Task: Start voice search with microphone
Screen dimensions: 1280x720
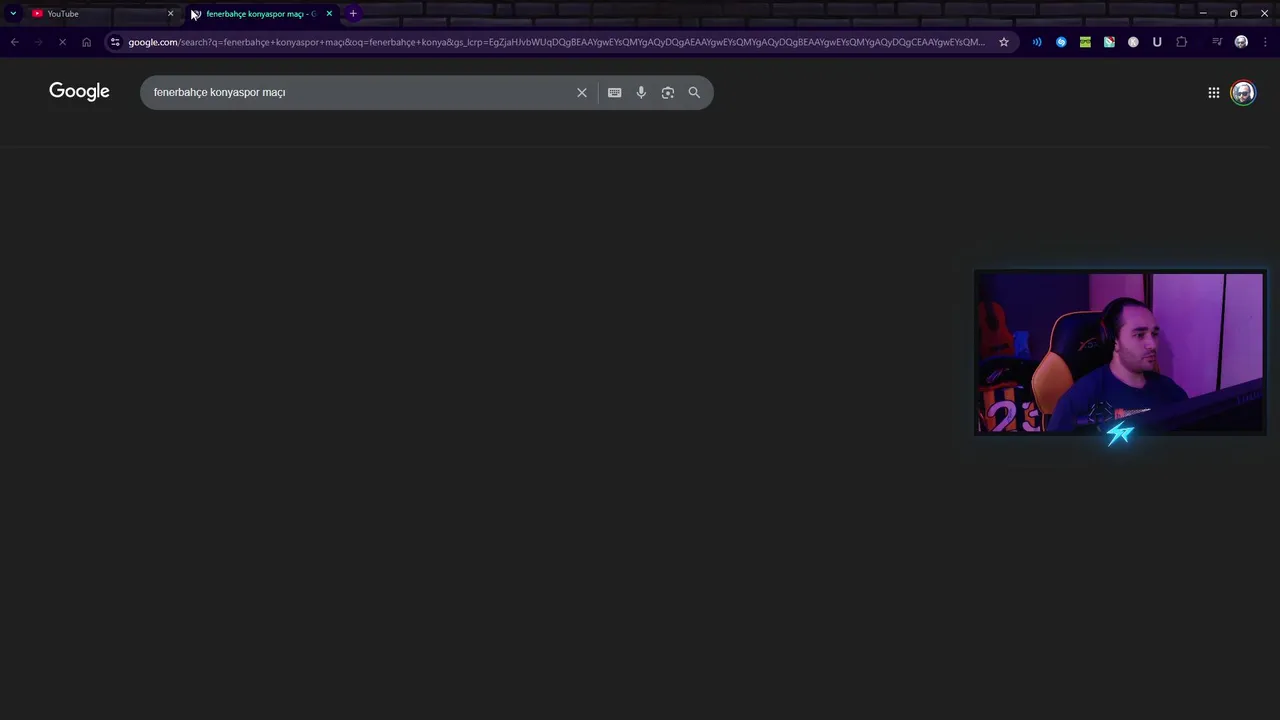Action: (x=641, y=92)
